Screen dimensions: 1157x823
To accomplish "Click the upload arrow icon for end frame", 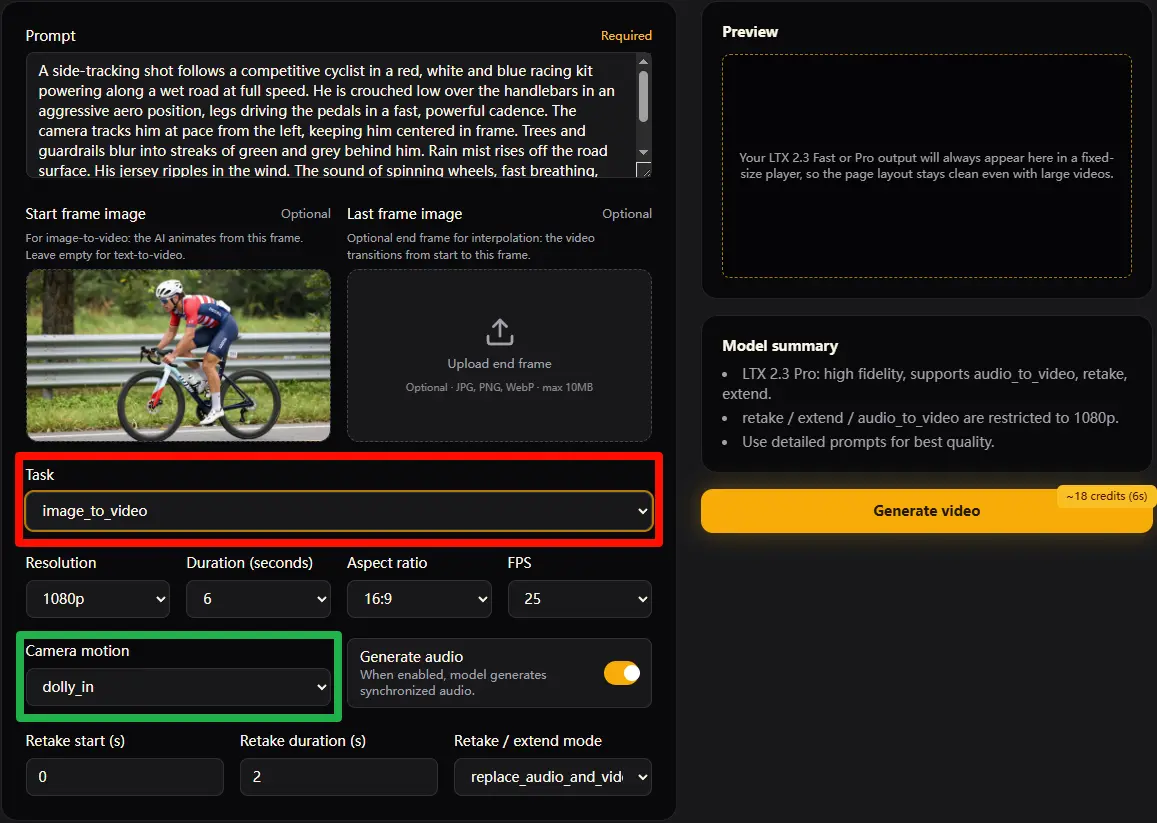I will coord(499,332).
